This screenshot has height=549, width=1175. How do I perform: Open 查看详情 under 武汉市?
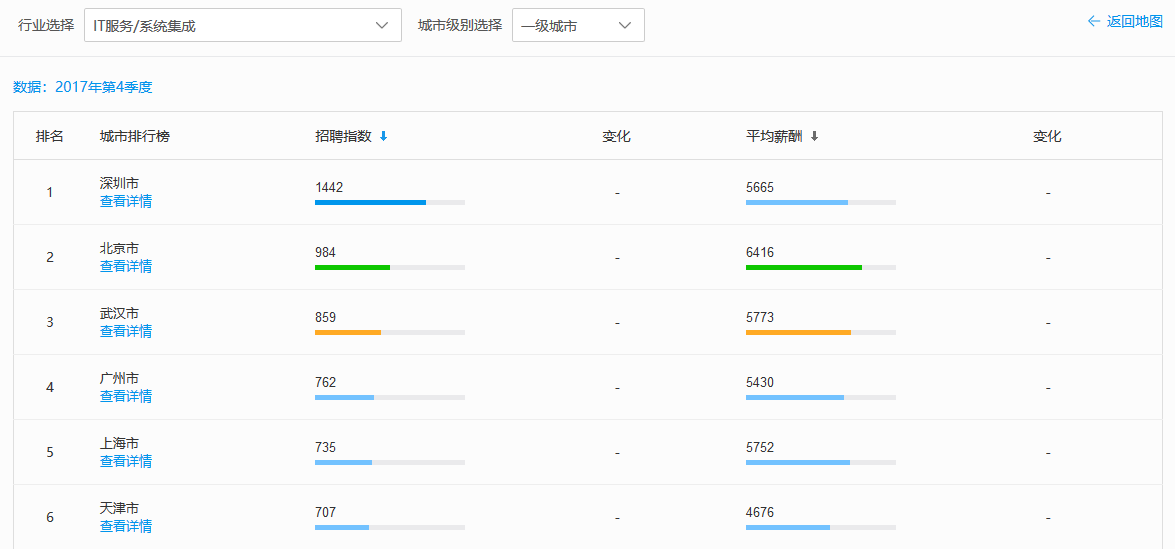(x=126, y=331)
